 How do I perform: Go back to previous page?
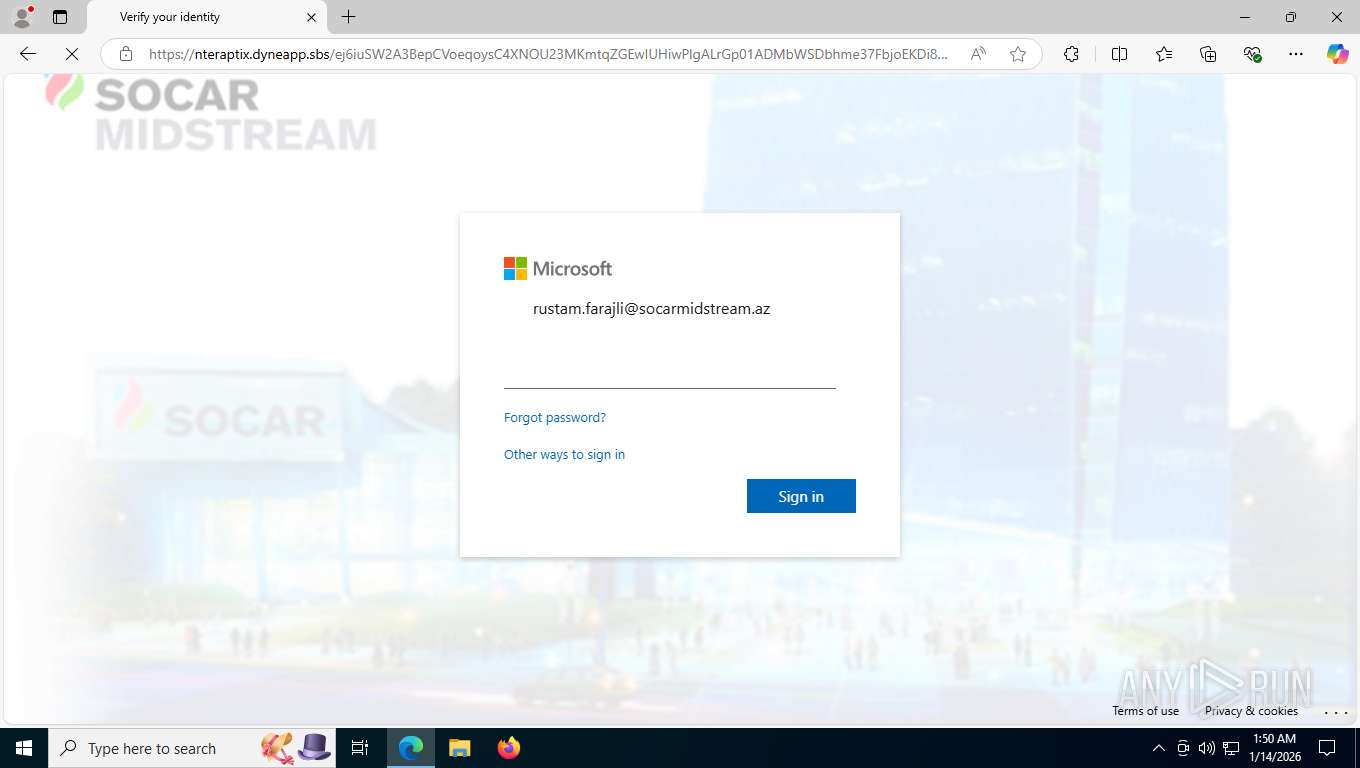[x=28, y=54]
